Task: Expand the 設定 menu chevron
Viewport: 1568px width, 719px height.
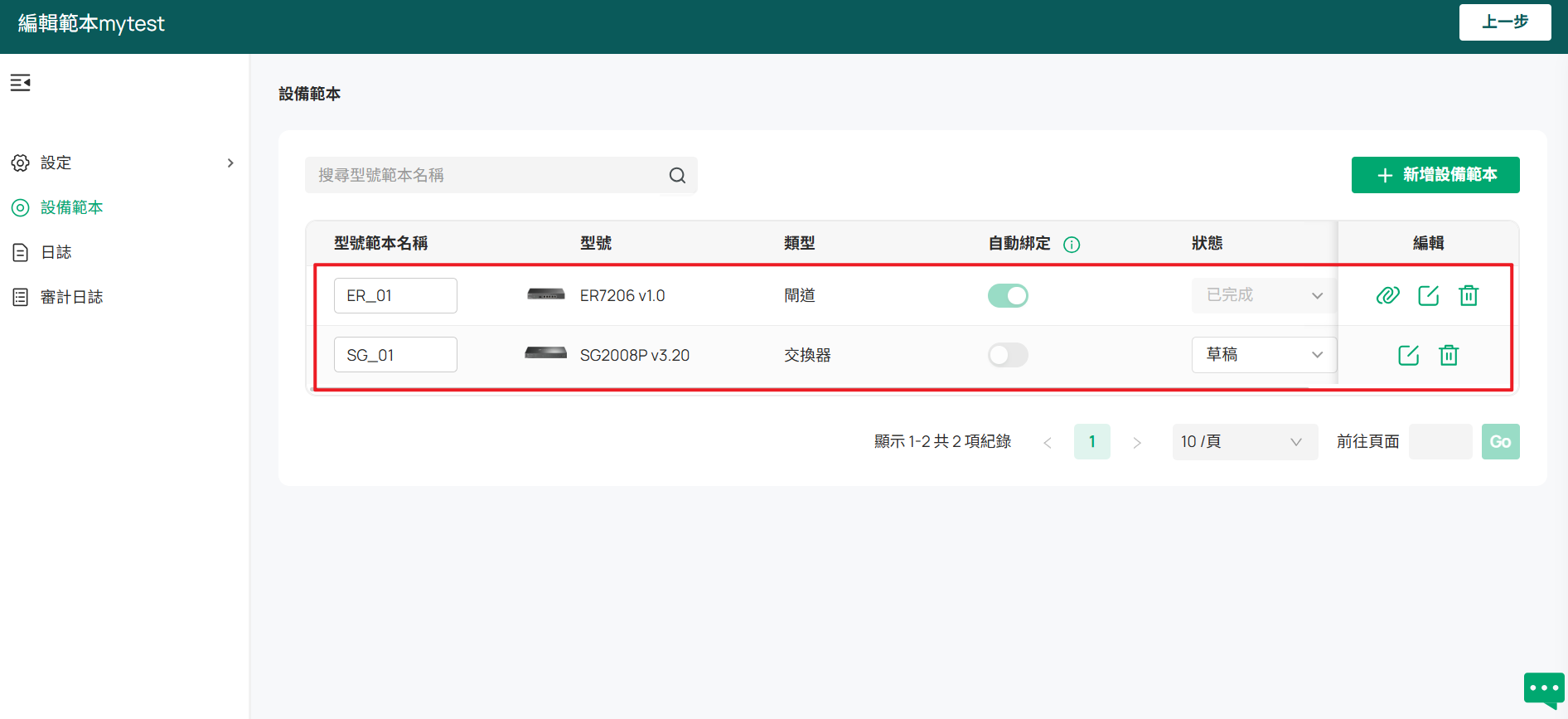Action: click(x=230, y=163)
